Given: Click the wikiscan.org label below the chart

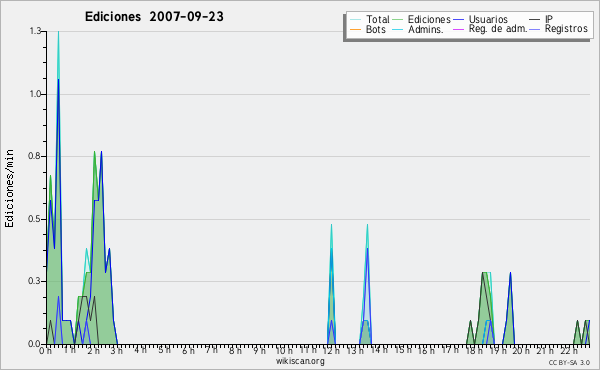Looking at the screenshot, I should pyautogui.click(x=300, y=361).
